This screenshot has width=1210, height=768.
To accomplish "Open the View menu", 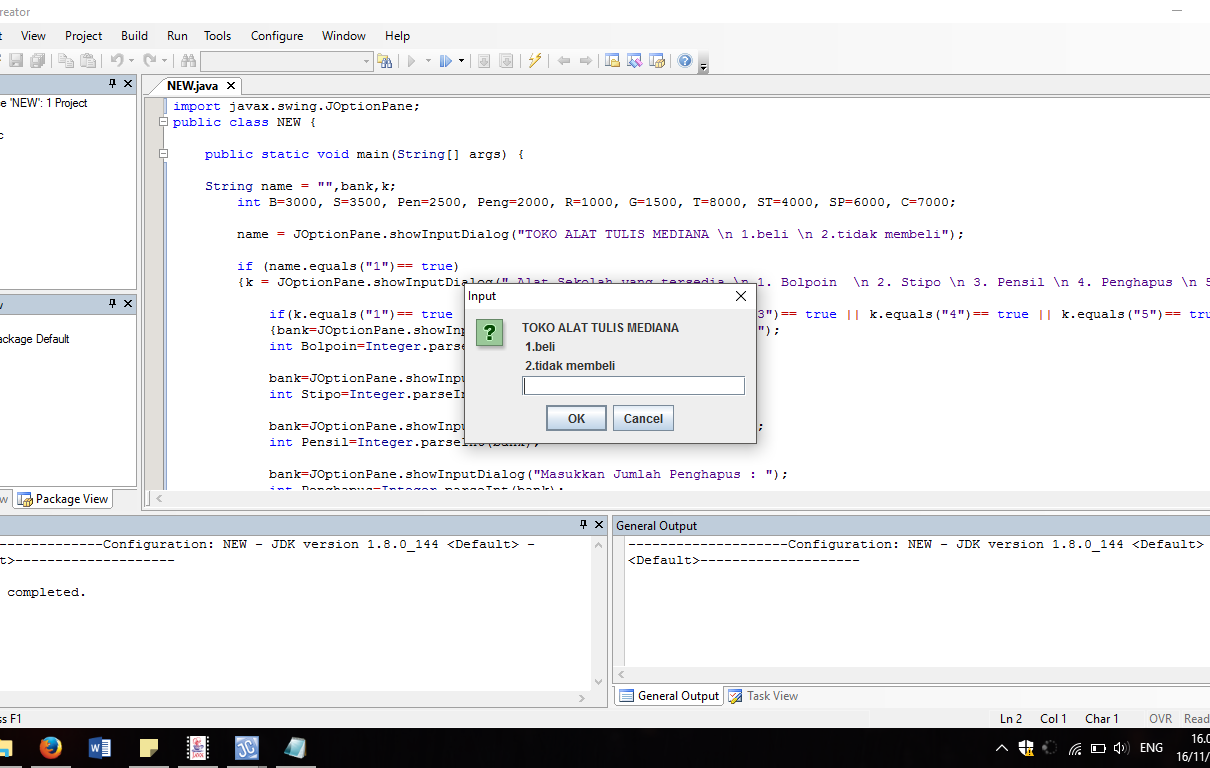I will (x=33, y=35).
